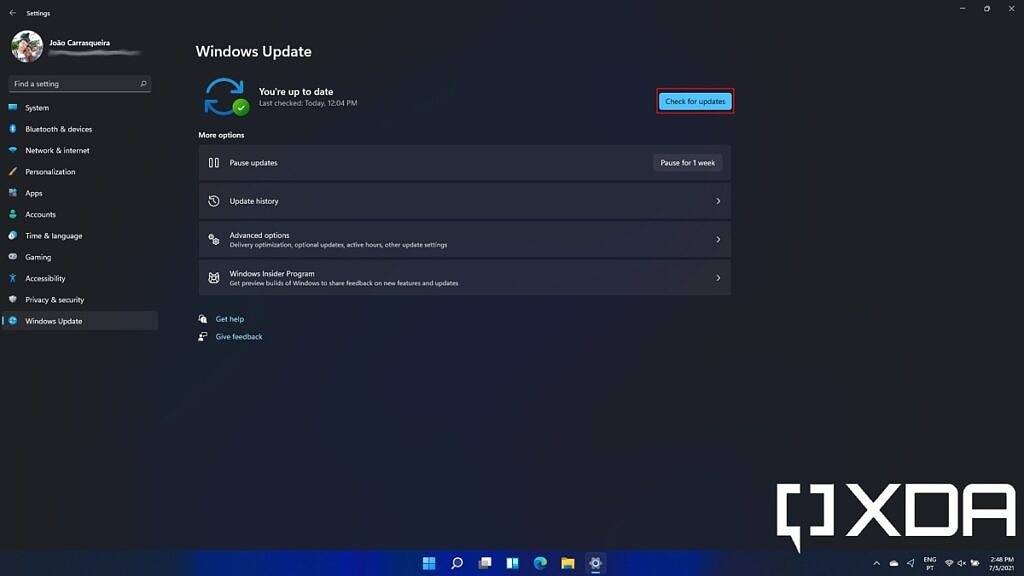Click the back arrow at top left

point(10,12)
